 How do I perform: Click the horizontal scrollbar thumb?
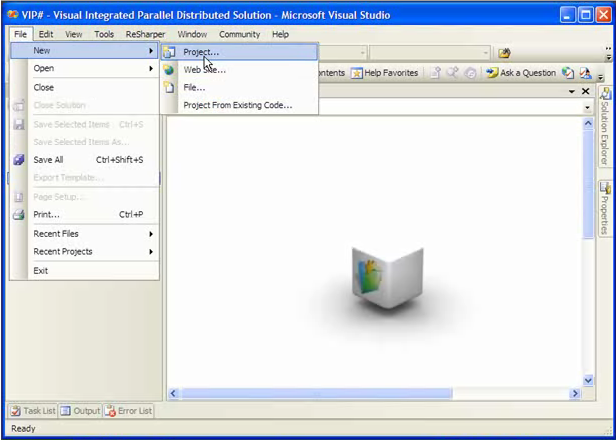pos(317,393)
